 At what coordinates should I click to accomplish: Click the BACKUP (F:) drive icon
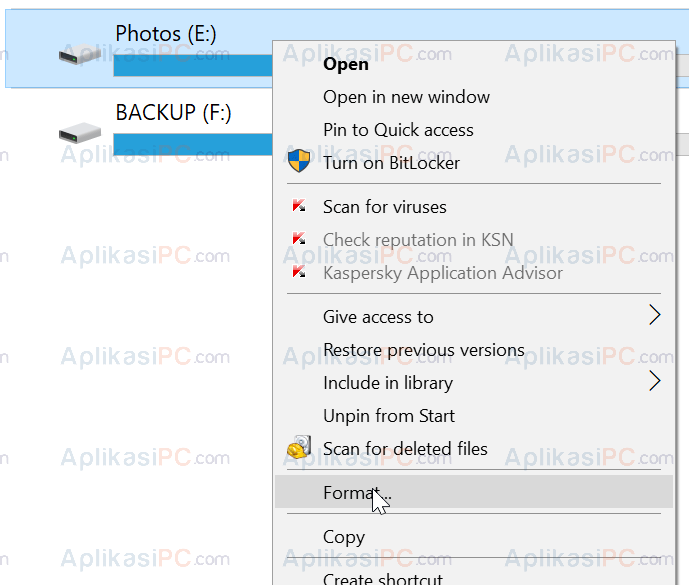coord(80,133)
